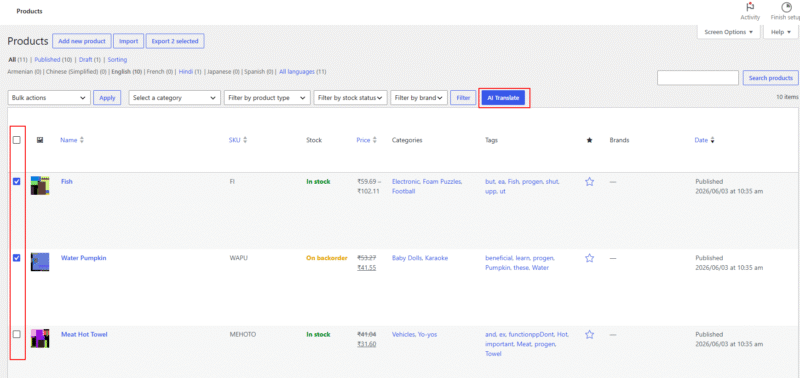Screen dimensions: 800x378
Task: Show Draft products view
Action: coord(85,60)
